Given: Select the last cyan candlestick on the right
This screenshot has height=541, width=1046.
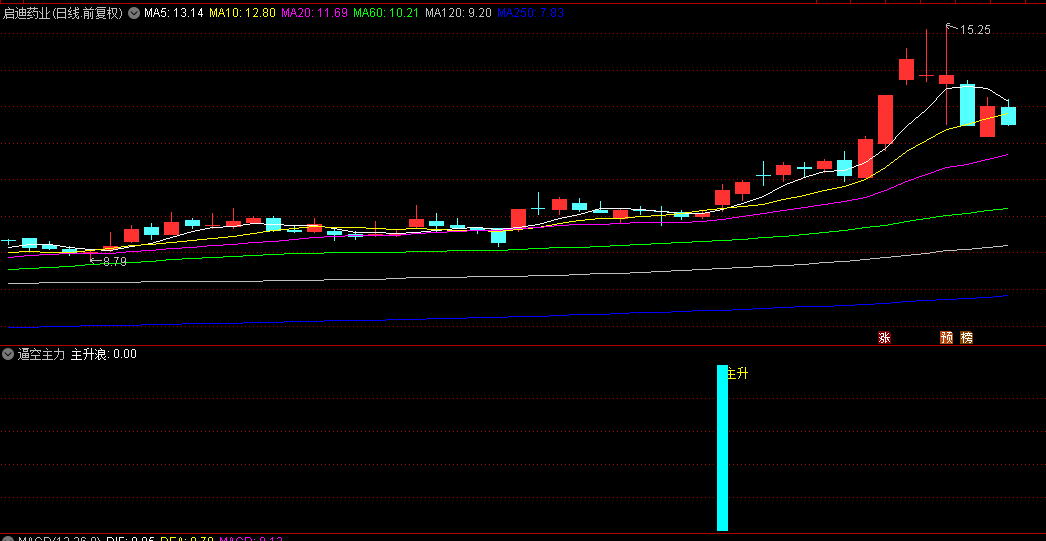Looking at the screenshot, I should click(x=1008, y=115).
